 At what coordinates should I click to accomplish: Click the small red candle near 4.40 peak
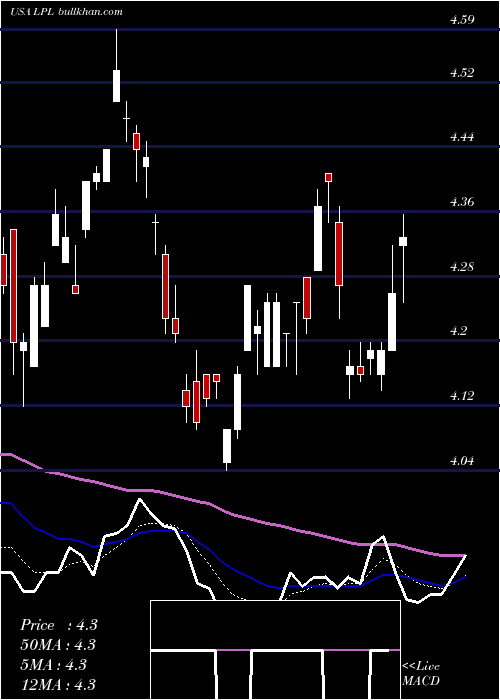329,177
